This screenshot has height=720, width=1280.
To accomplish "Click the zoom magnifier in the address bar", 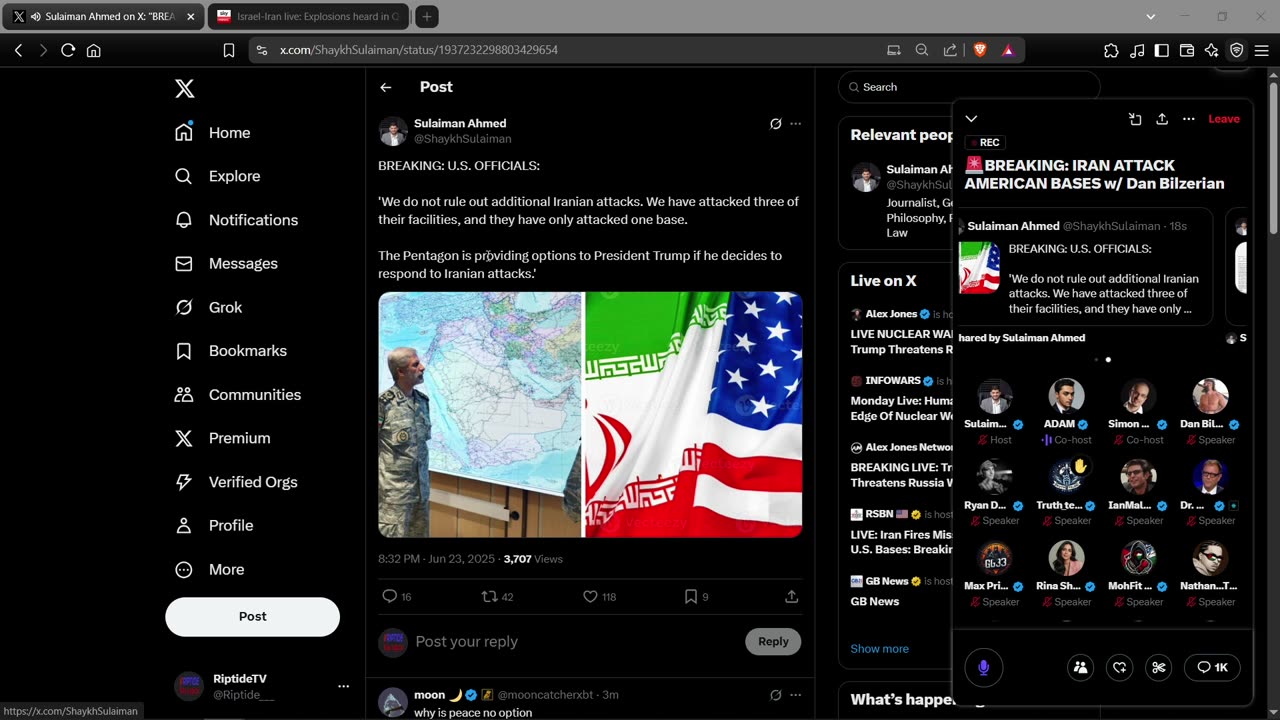I will click(922, 50).
